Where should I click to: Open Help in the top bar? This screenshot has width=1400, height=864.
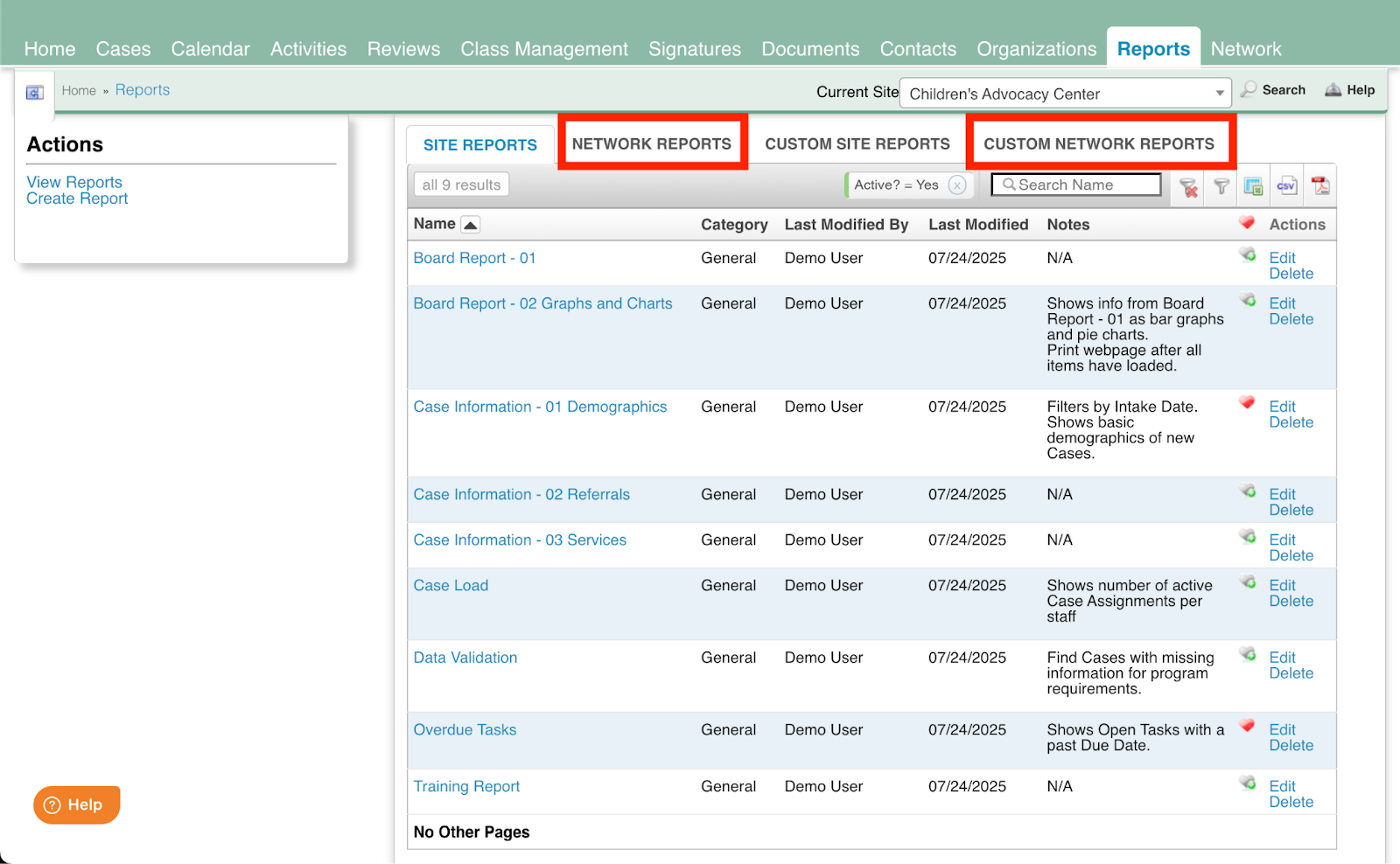[1350, 89]
